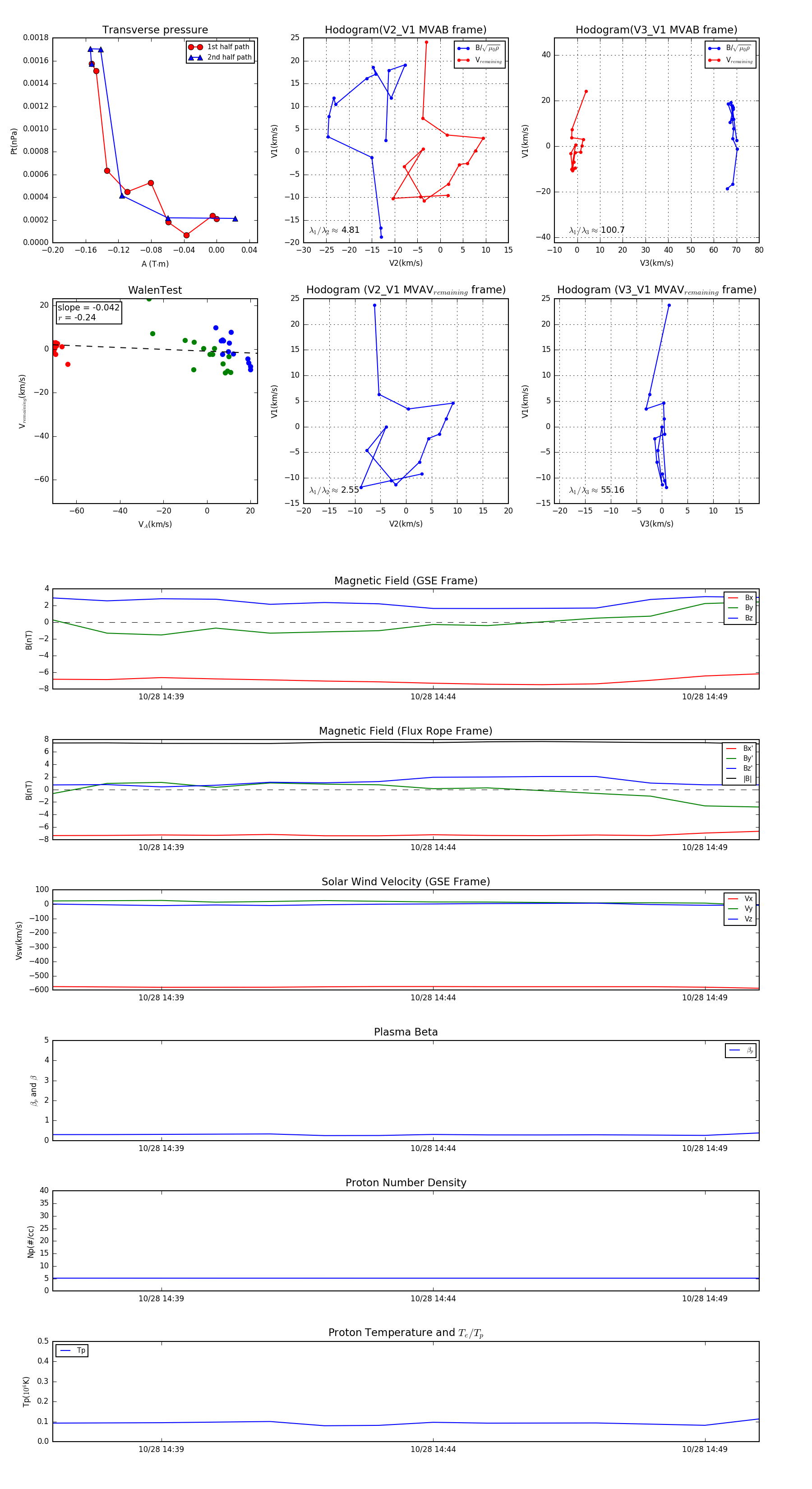812x1489 pixels.
Task: Click the 'Plasma Beta' panel title
Action: tap(406, 1032)
